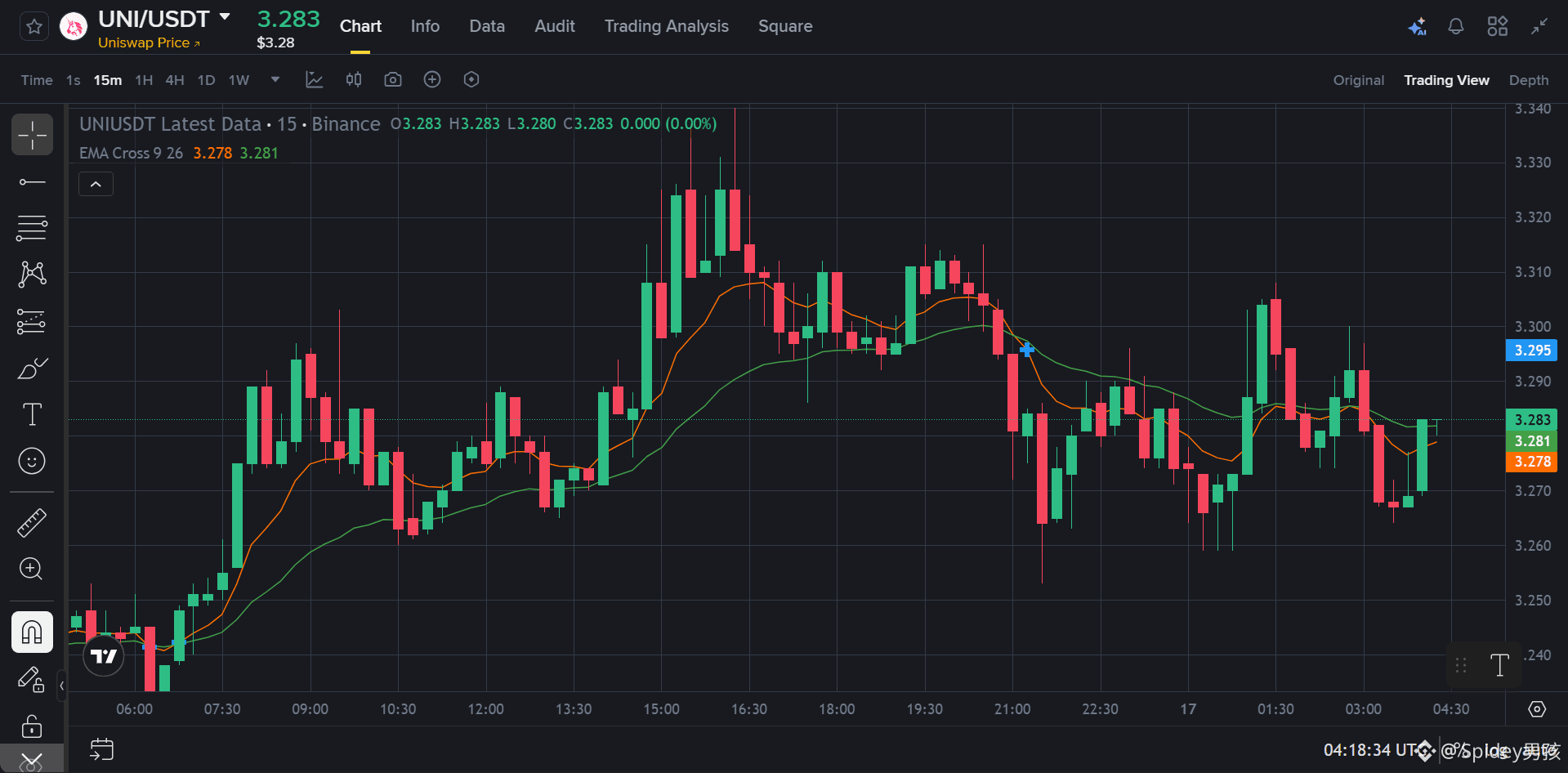Select the trend line tool
1568x773 pixels.
(x=32, y=181)
